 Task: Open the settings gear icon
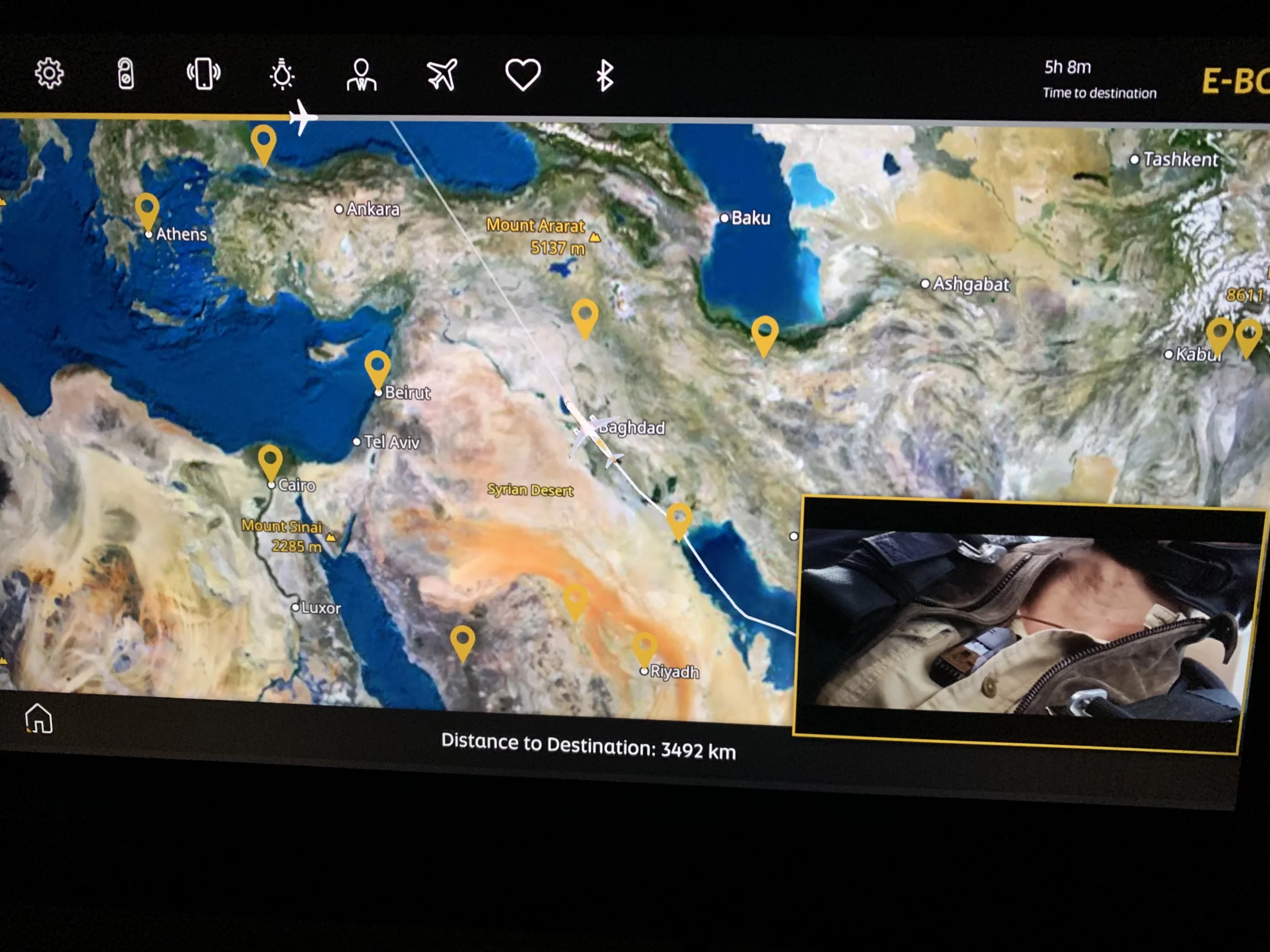click(x=49, y=74)
